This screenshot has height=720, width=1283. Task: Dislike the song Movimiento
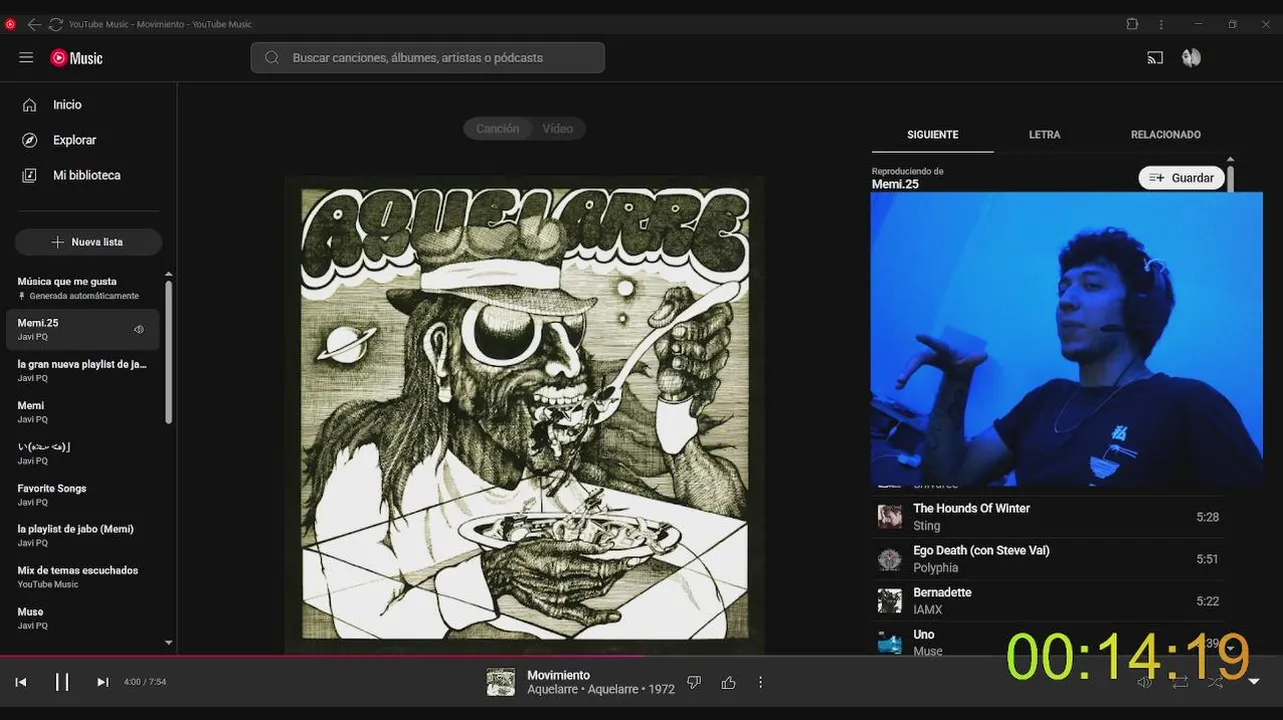(x=694, y=682)
